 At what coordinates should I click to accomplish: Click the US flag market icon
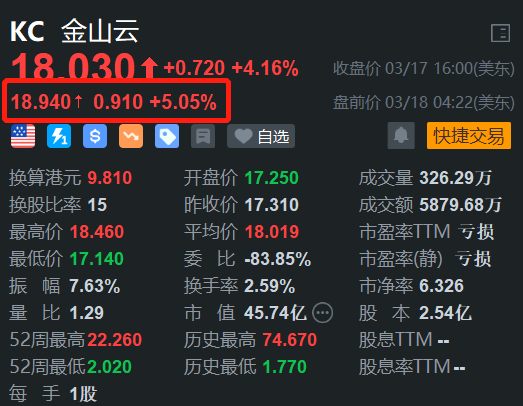click(23, 136)
